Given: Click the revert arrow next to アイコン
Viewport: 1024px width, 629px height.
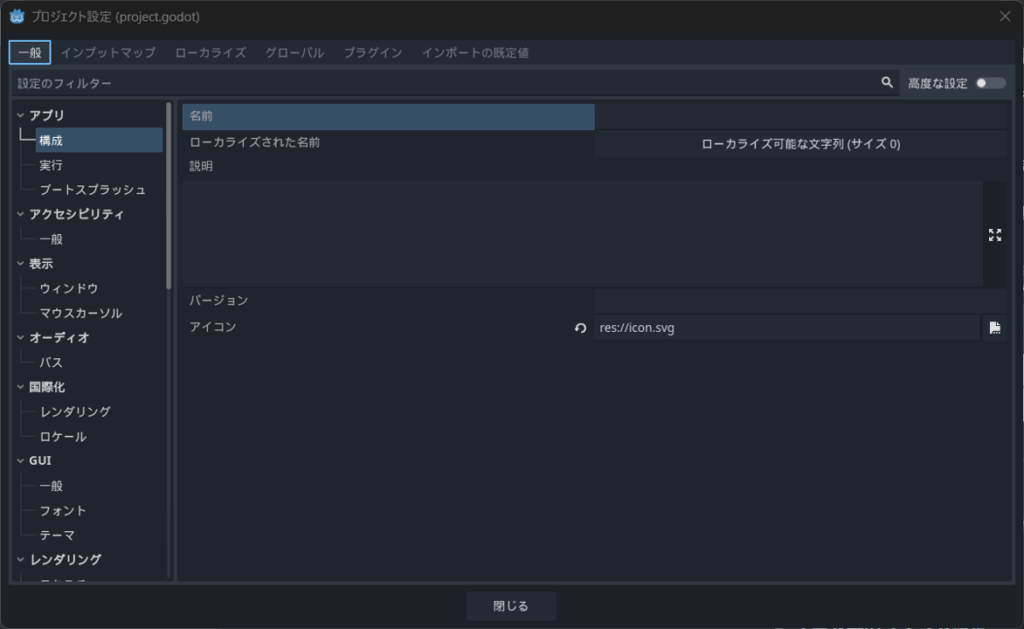Looking at the screenshot, I should (x=580, y=328).
